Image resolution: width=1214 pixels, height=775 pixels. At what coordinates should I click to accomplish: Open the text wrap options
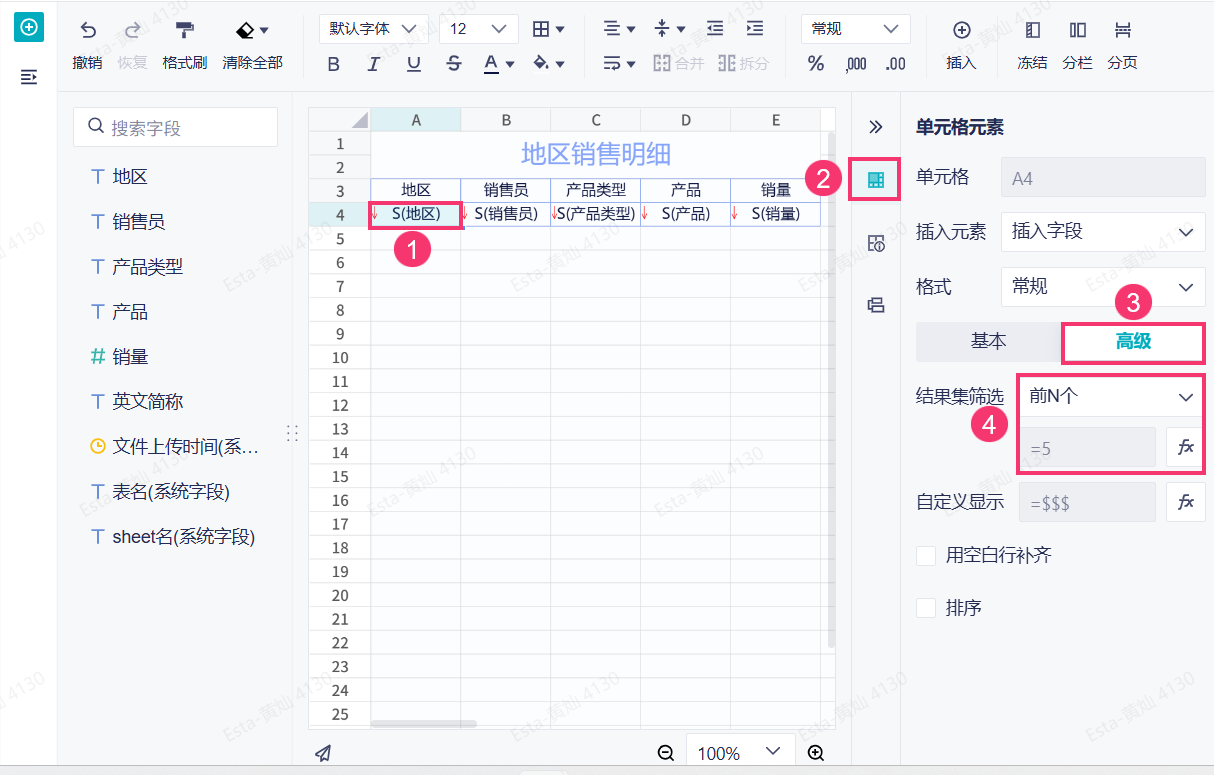[620, 64]
